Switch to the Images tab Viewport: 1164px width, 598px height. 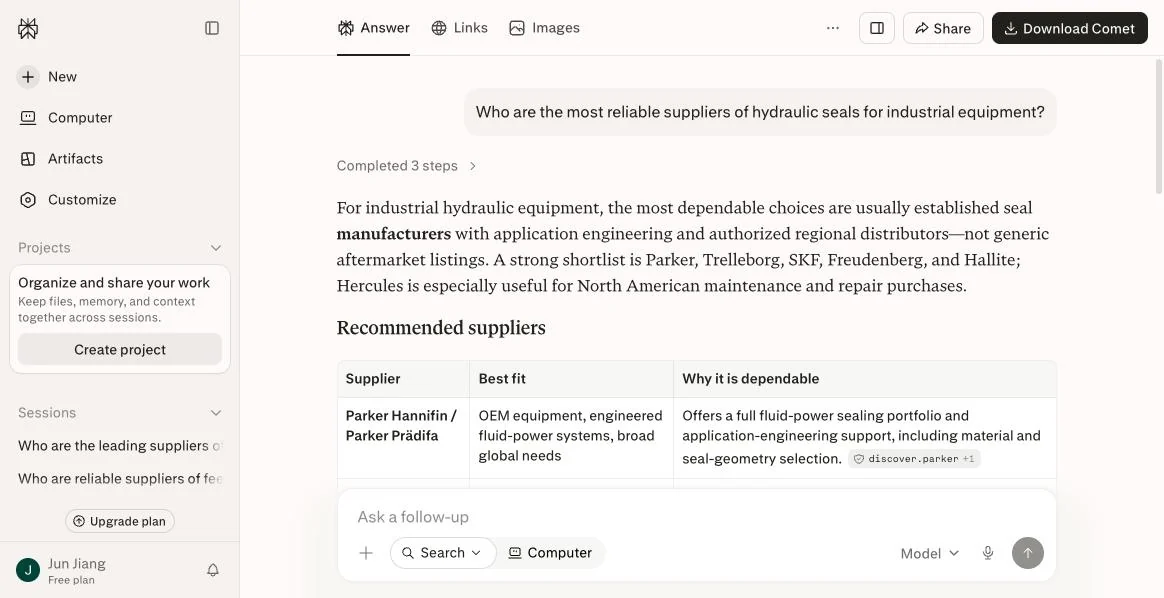click(544, 28)
